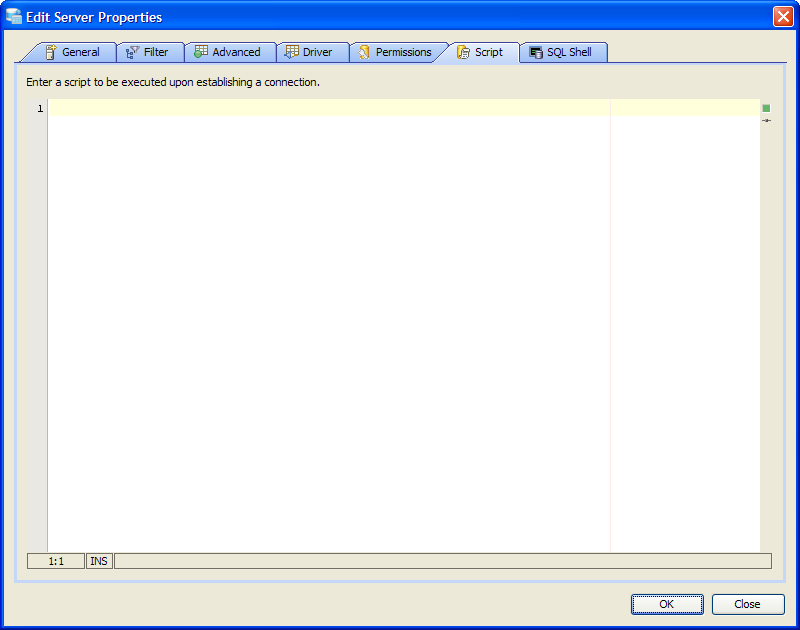The image size is (800, 630).
Task: Select the Advanced tab
Action: pos(229,52)
